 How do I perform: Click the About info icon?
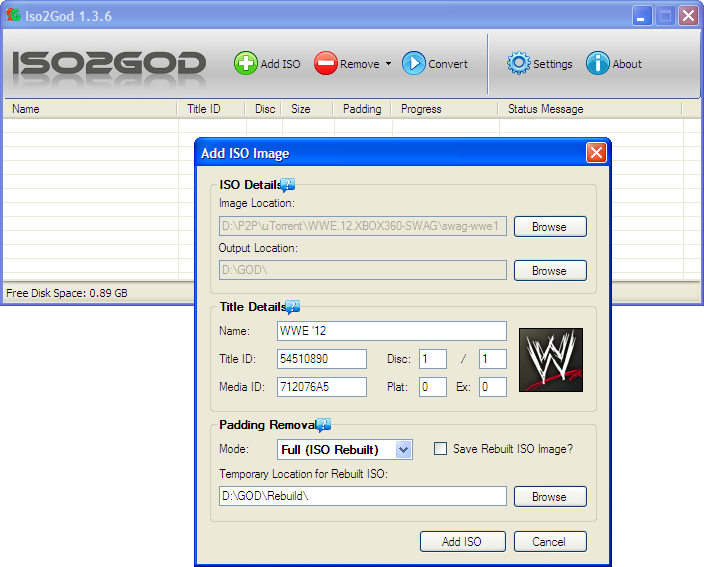[598, 64]
